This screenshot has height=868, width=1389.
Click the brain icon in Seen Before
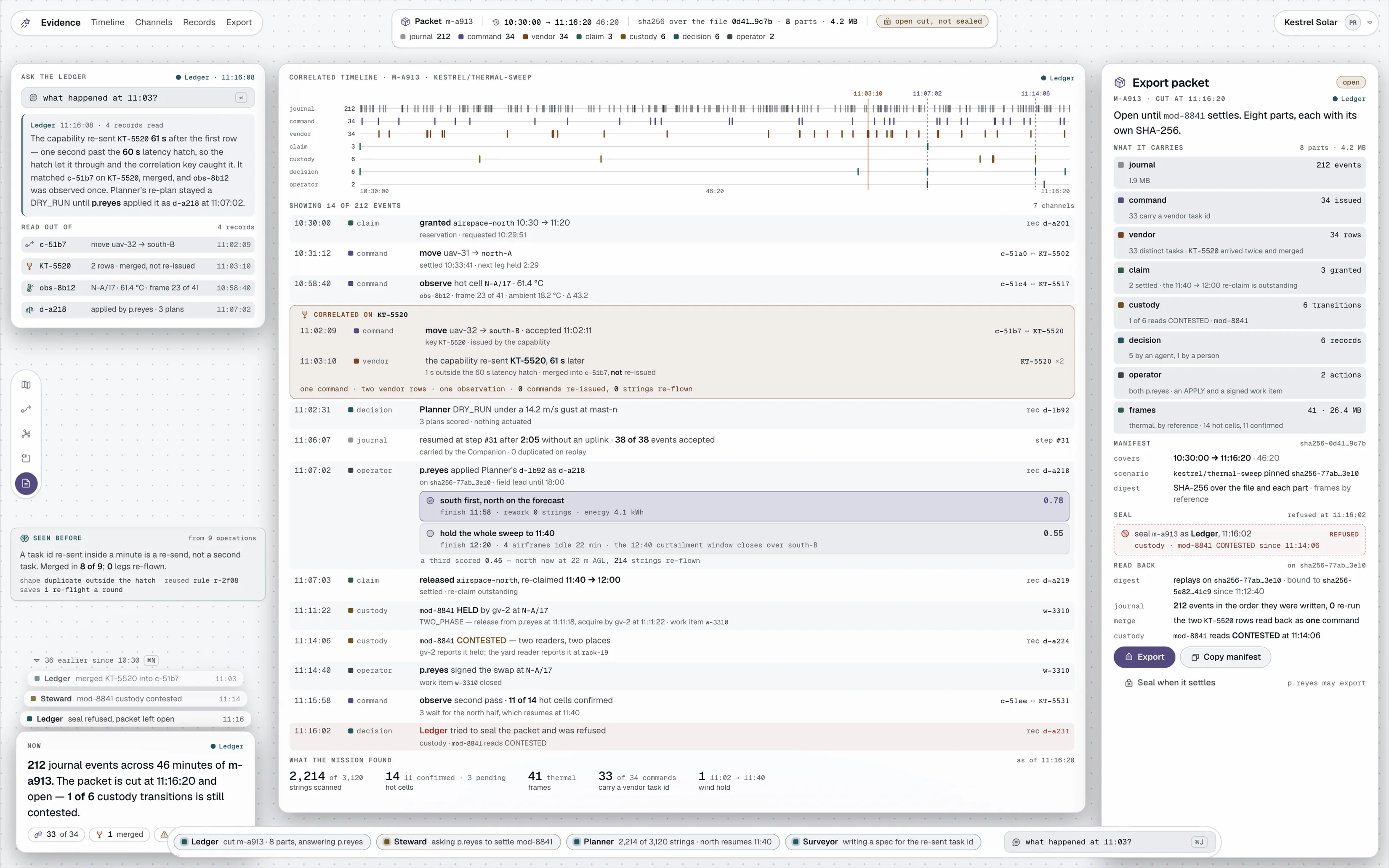[x=25, y=538]
